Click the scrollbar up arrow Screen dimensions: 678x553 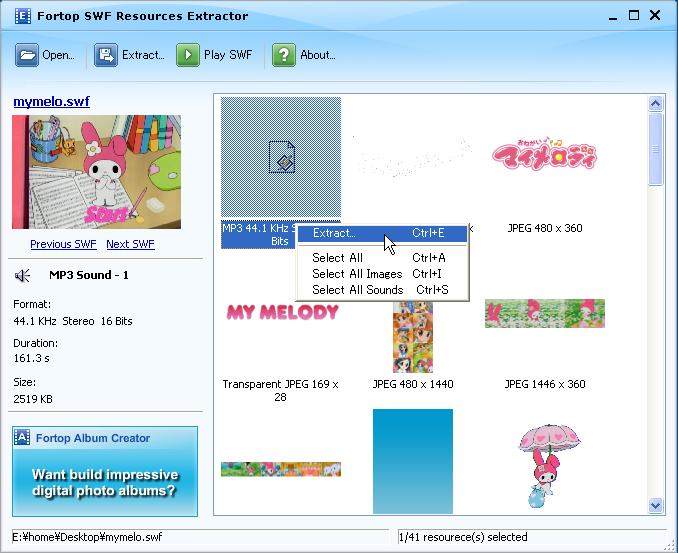click(656, 103)
